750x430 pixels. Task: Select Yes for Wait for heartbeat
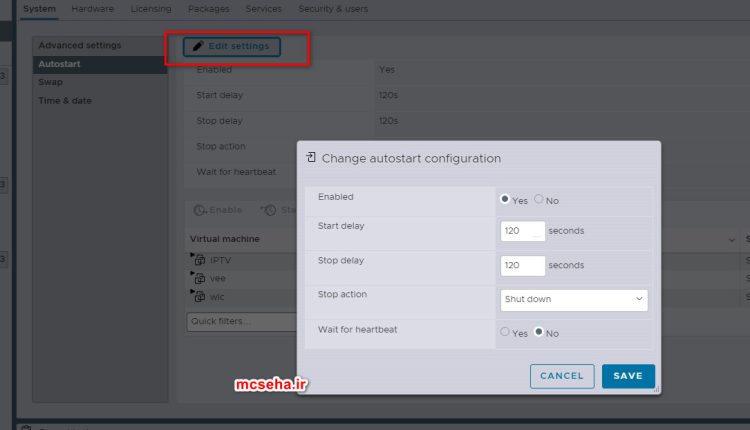click(x=505, y=332)
